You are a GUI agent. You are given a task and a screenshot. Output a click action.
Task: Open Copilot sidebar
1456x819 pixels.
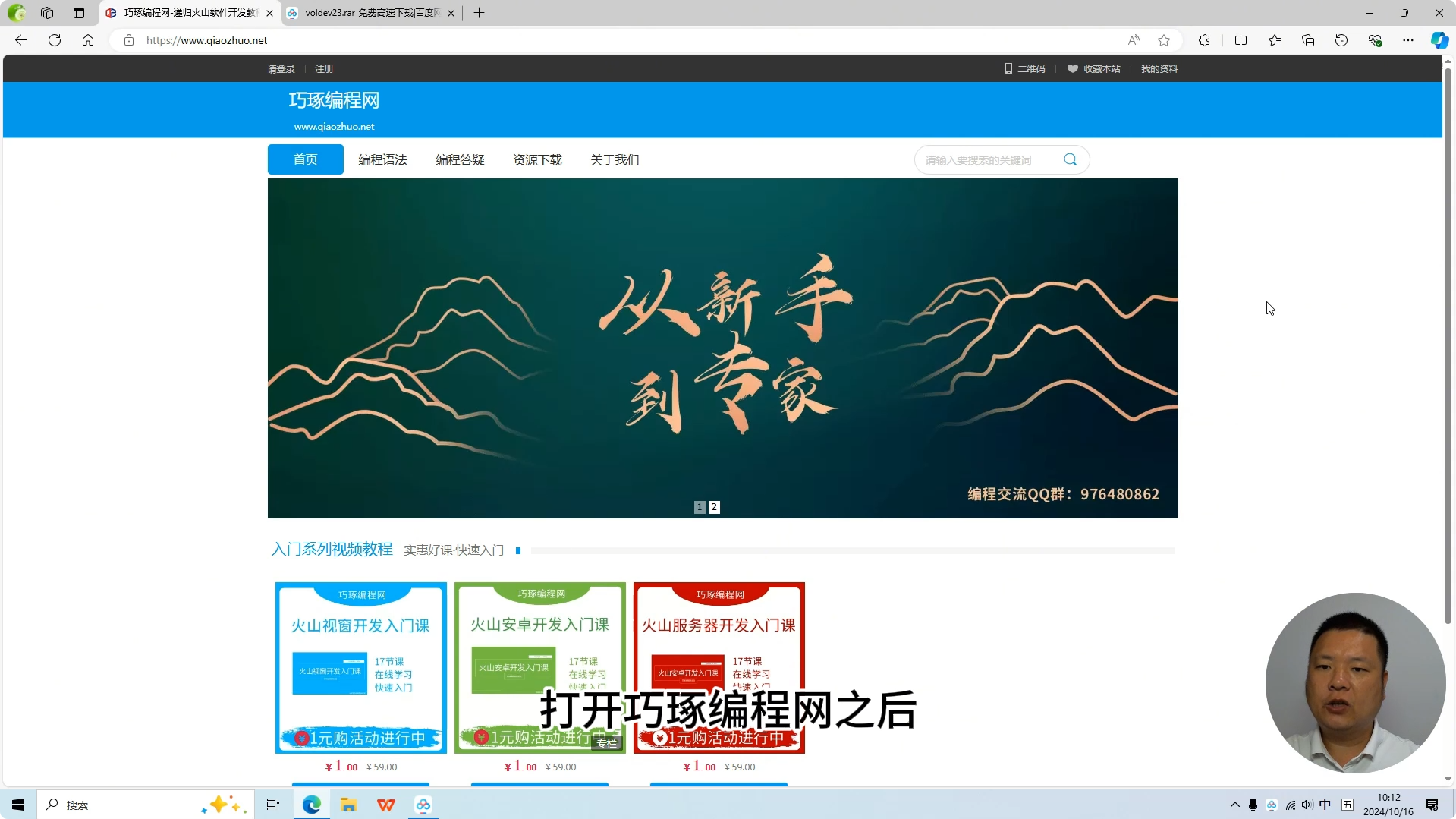coord(1439,40)
